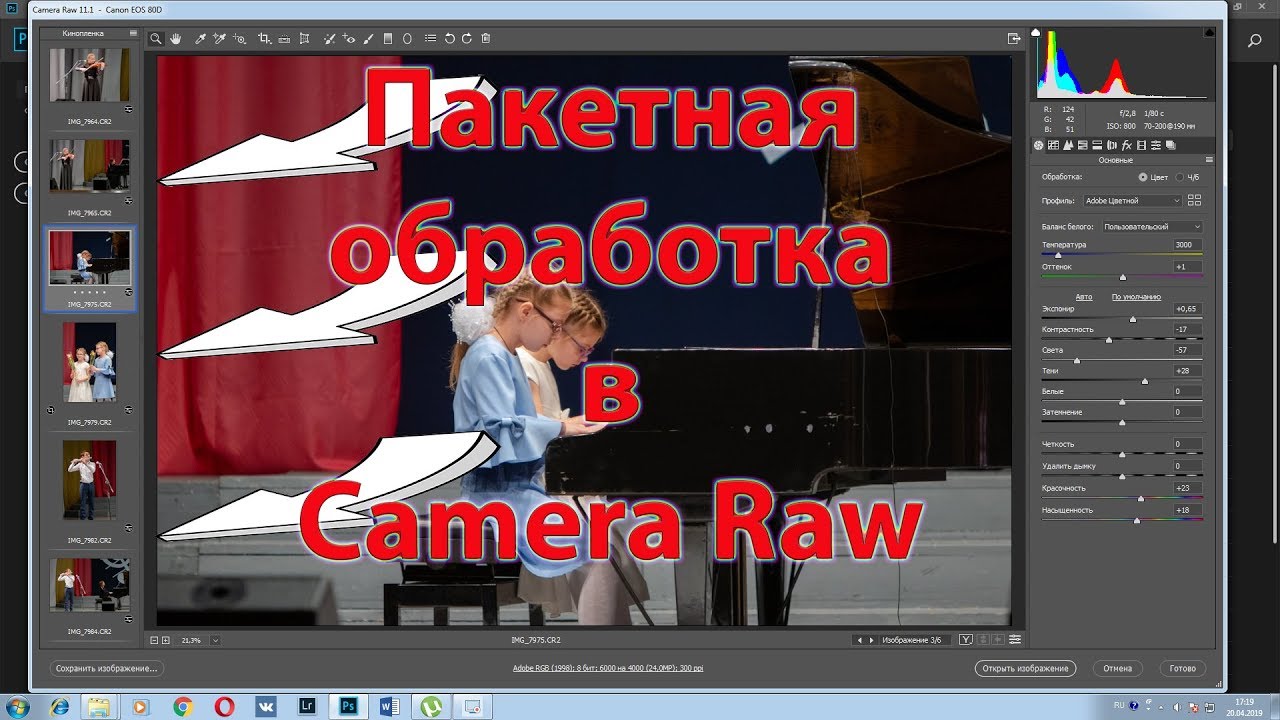Browse profiles with the grid icon
The width and height of the screenshot is (1280, 720).
pos(1194,201)
